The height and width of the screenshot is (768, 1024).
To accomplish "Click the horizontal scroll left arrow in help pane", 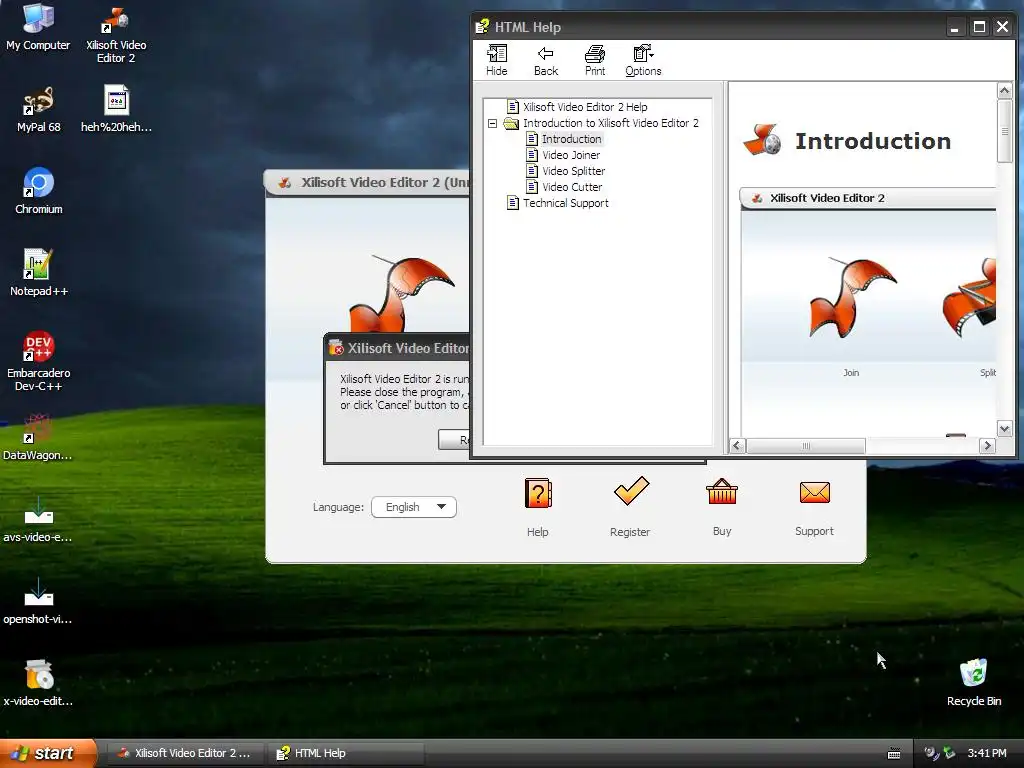I will [737, 445].
